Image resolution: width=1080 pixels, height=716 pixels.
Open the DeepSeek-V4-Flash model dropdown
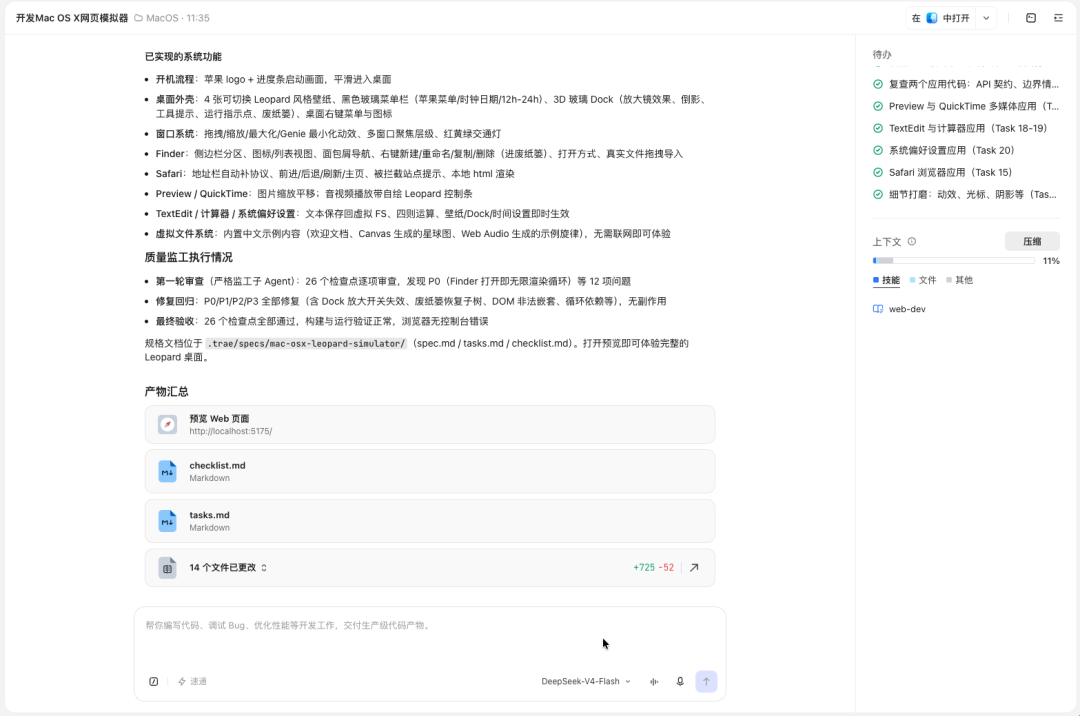585,682
